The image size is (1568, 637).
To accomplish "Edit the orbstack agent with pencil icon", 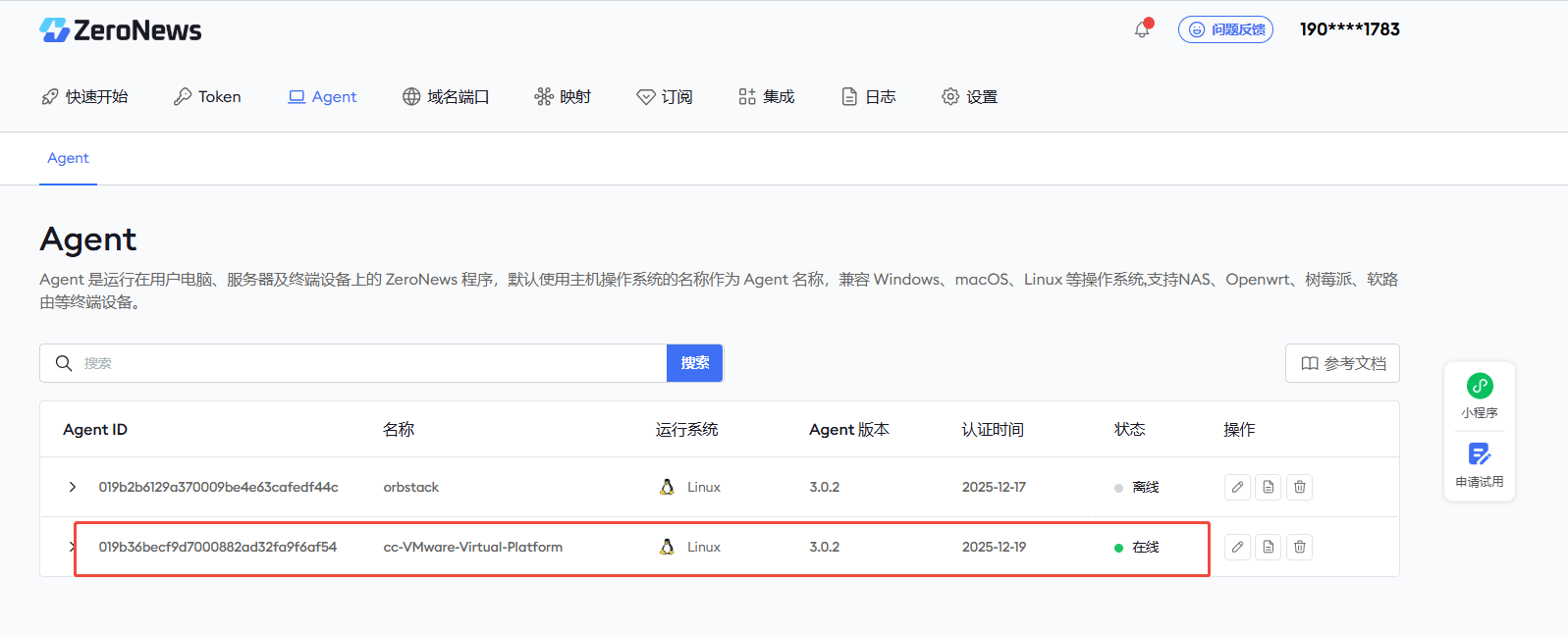I will click(1237, 487).
